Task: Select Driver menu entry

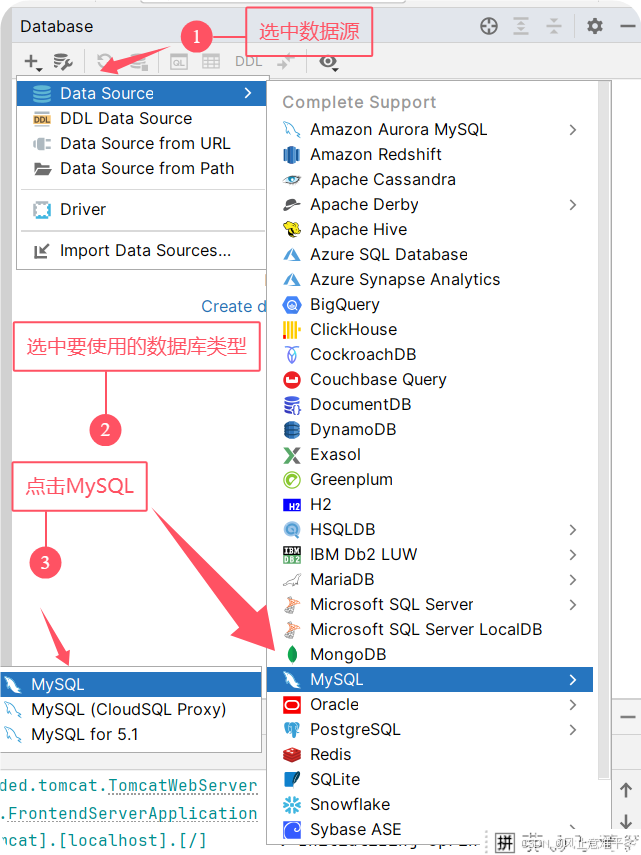Action: coord(141,209)
